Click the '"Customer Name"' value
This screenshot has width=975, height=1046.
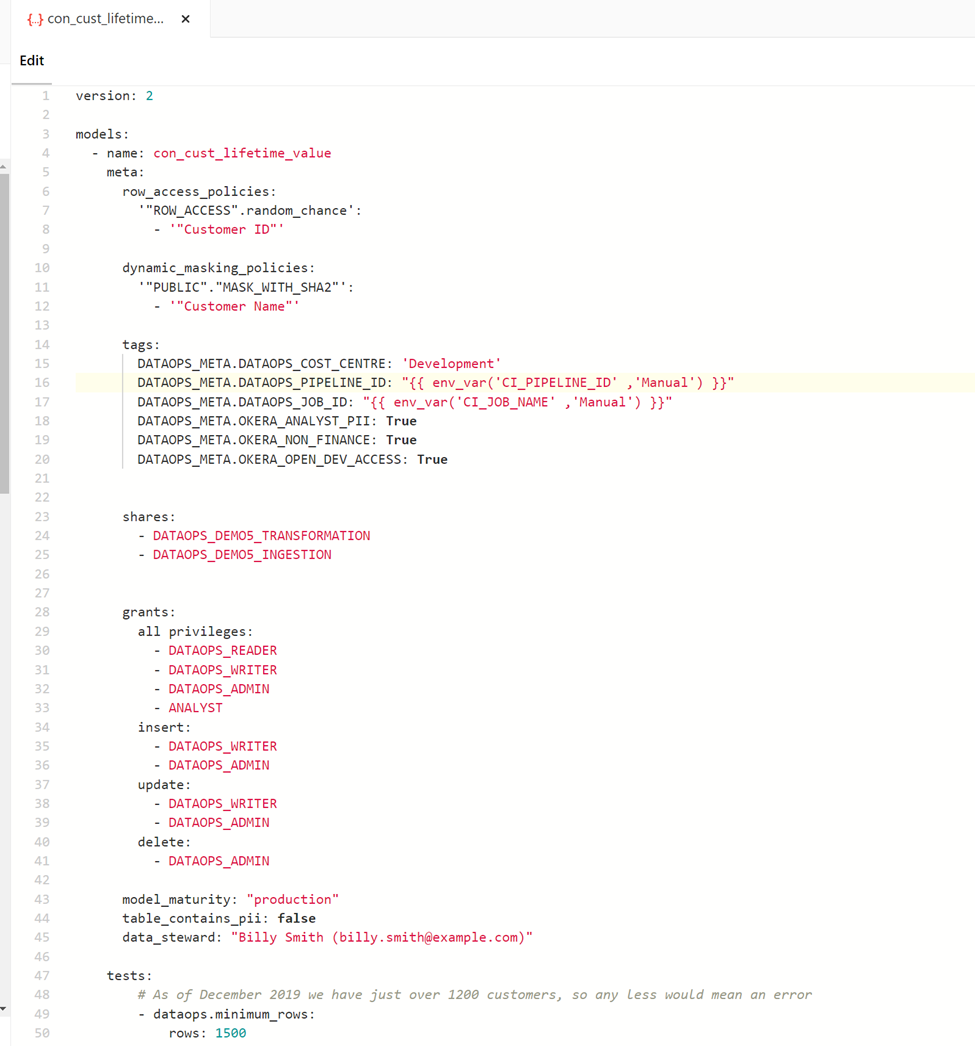tap(234, 306)
